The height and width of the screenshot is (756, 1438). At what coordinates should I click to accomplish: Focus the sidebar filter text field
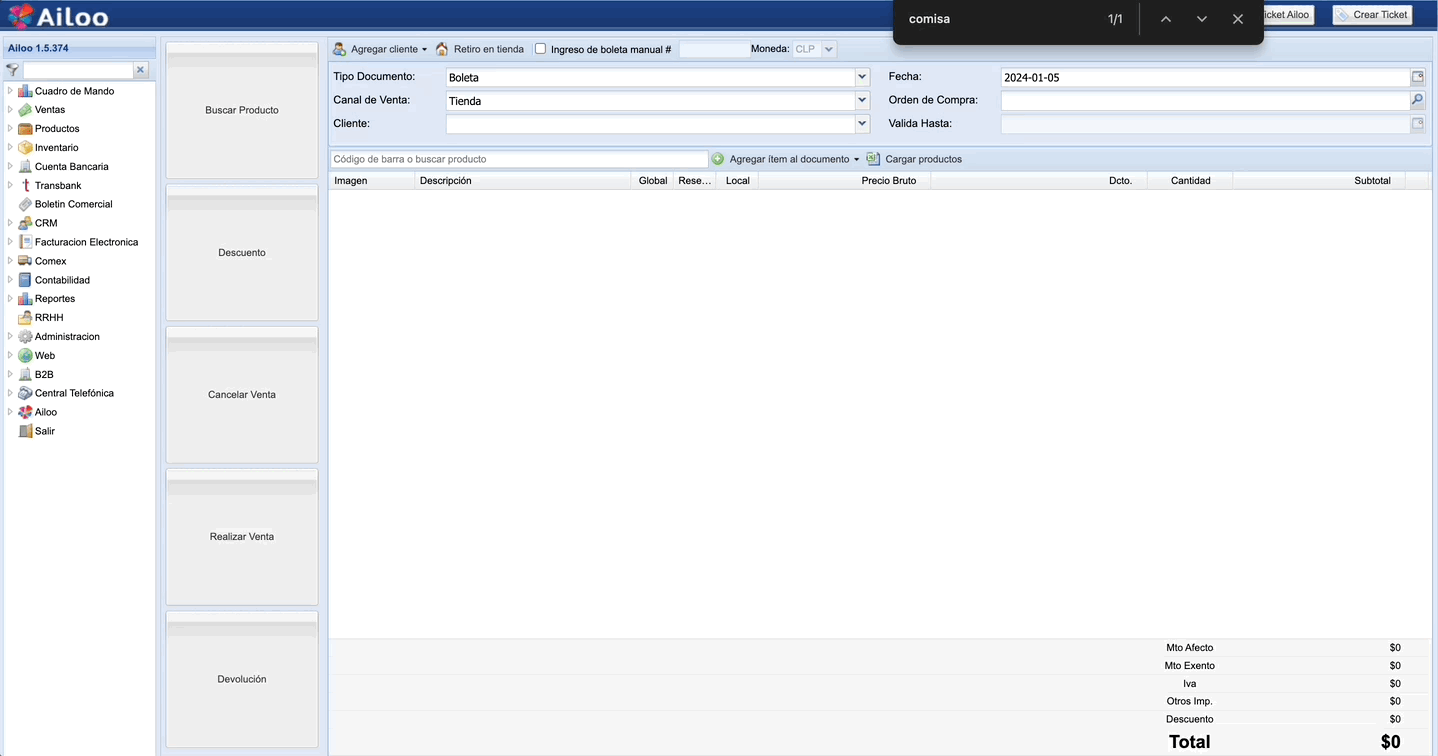click(x=78, y=70)
